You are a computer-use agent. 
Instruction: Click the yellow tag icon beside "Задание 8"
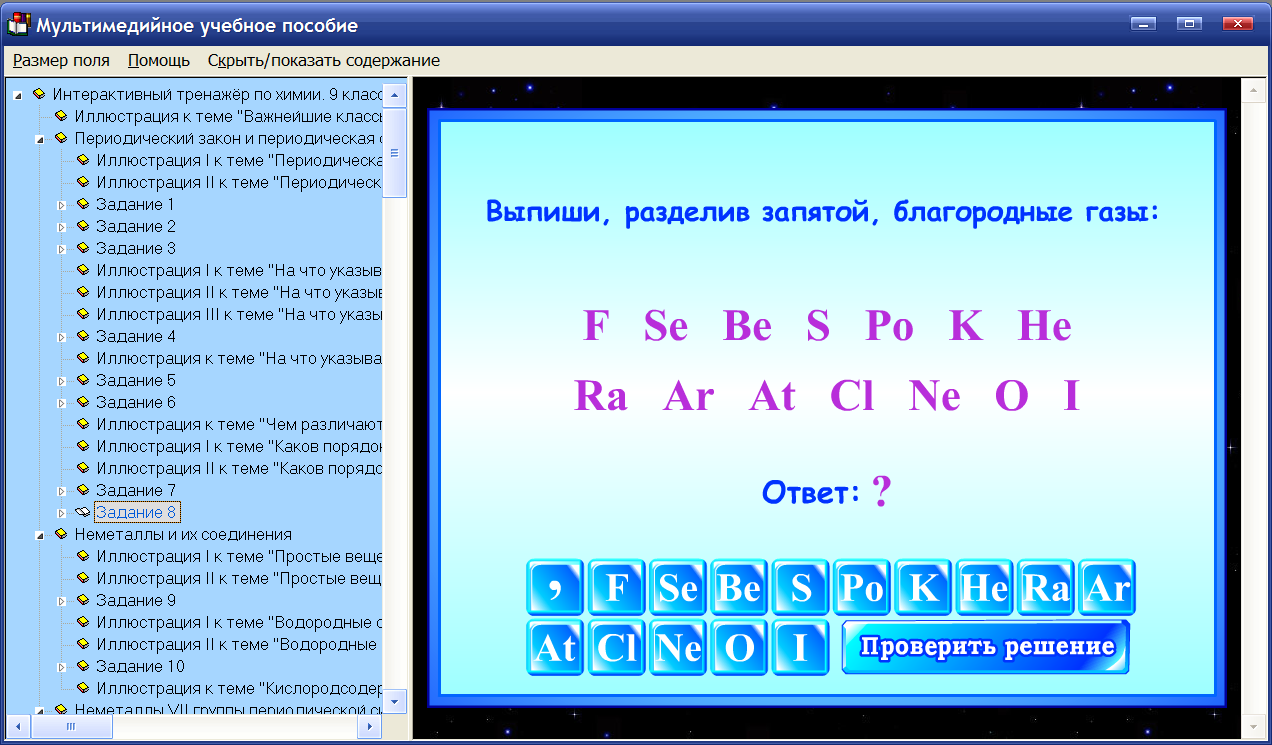[82, 511]
